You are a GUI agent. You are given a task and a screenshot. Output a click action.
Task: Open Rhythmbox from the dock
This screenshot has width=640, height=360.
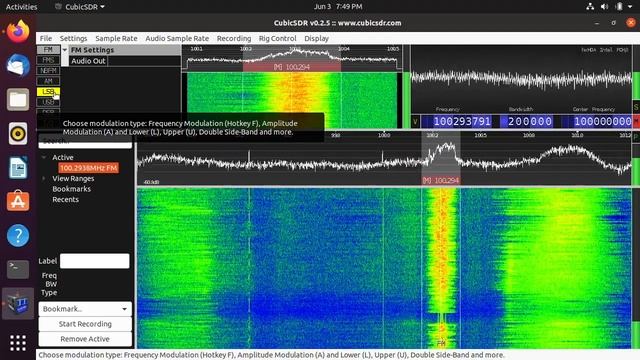click(18, 133)
